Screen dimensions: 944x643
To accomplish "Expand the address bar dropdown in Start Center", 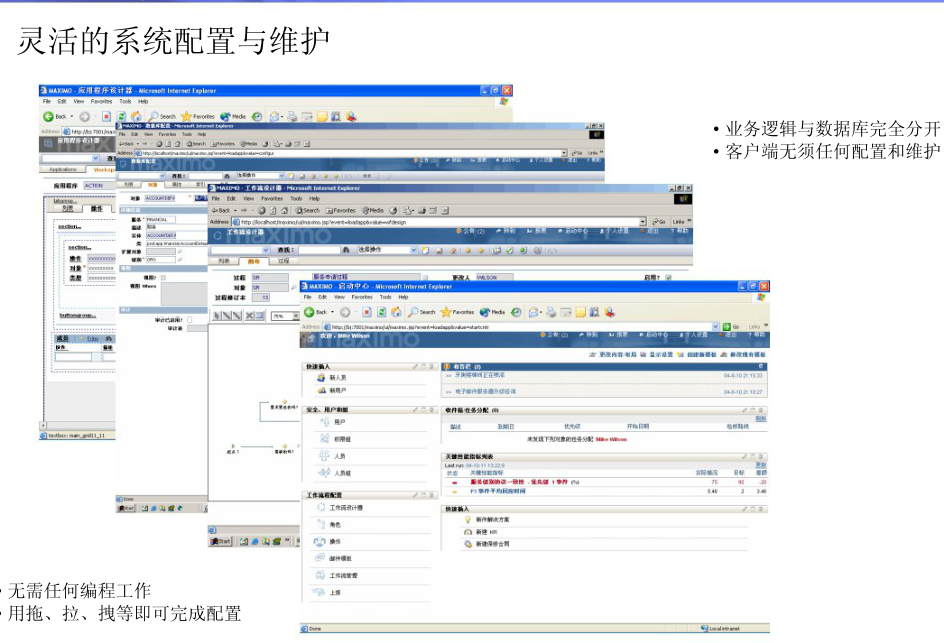I will pyautogui.click(x=715, y=327).
